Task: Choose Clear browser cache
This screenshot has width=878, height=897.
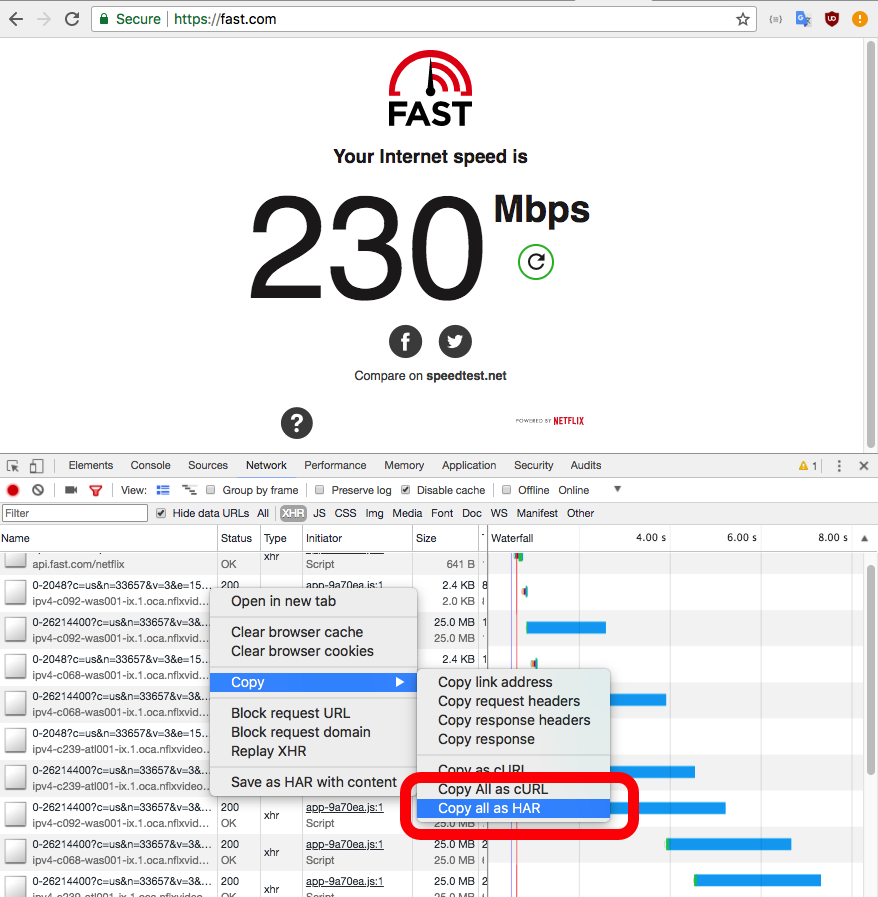Action: pyautogui.click(x=313, y=632)
